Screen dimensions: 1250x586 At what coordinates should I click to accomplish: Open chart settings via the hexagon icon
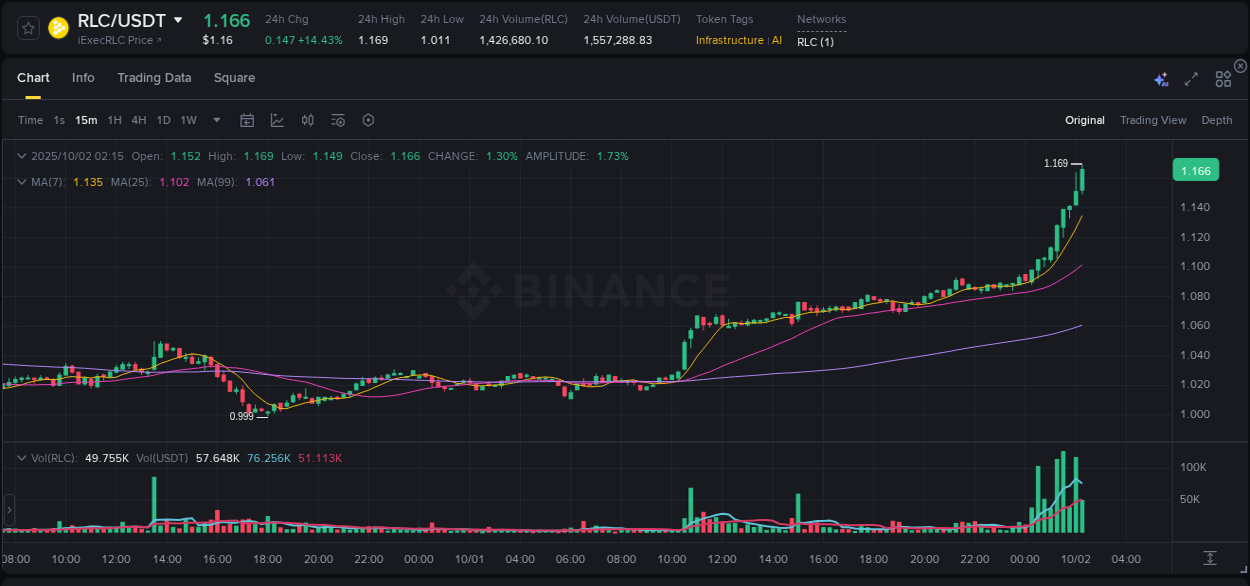tap(368, 119)
